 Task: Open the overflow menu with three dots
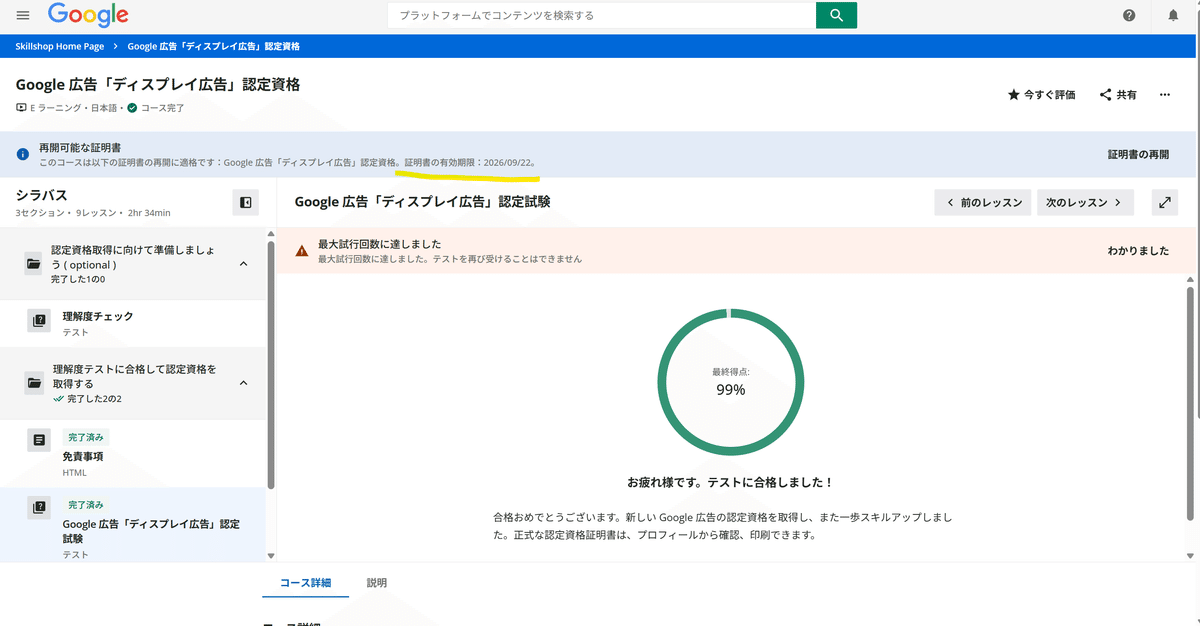point(1164,93)
